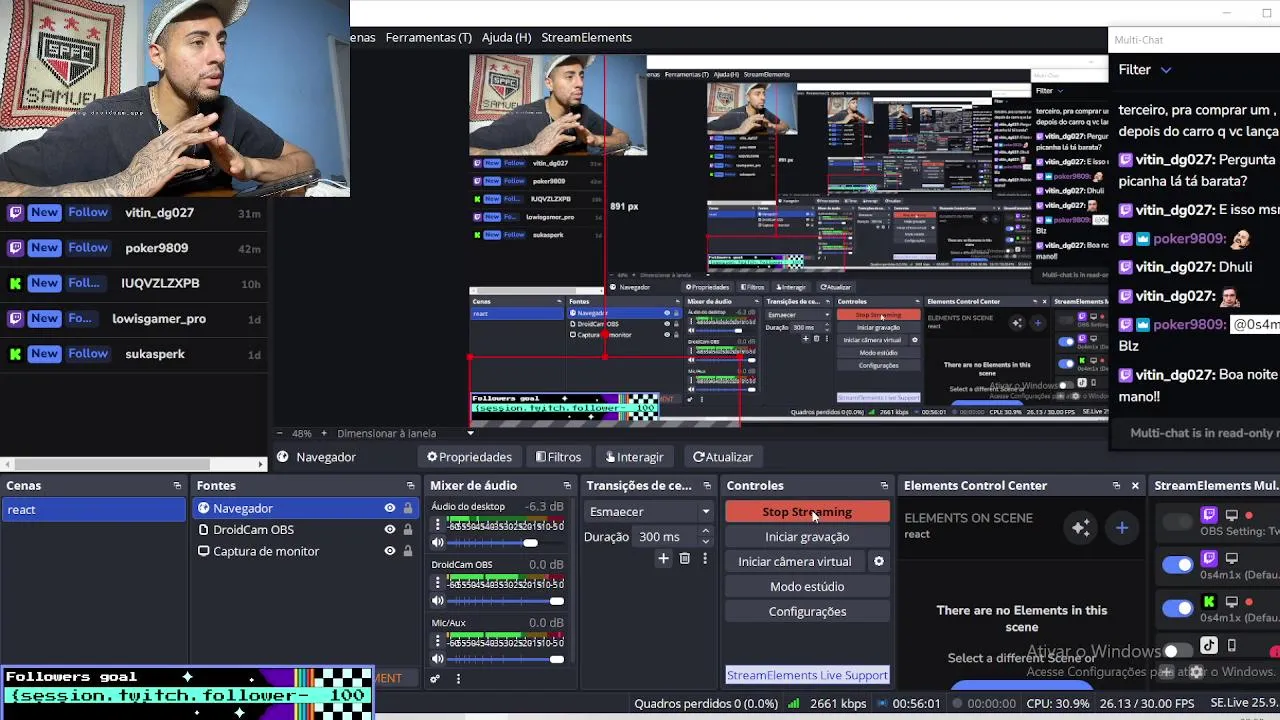Click the Stop Streaming button
The width and height of the screenshot is (1280, 720).
pyautogui.click(x=807, y=512)
